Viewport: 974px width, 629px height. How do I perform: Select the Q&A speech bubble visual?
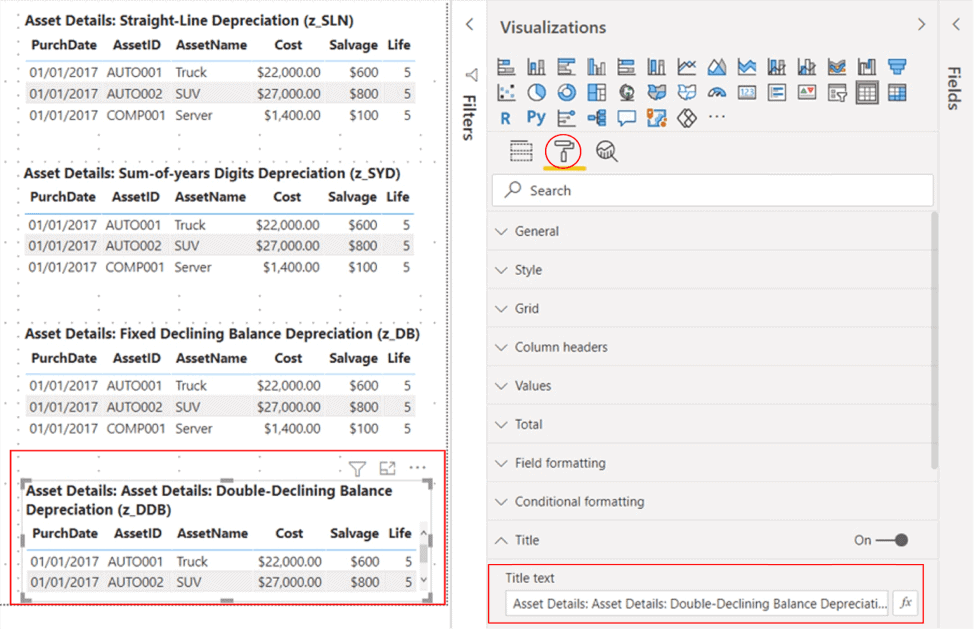coord(626,118)
